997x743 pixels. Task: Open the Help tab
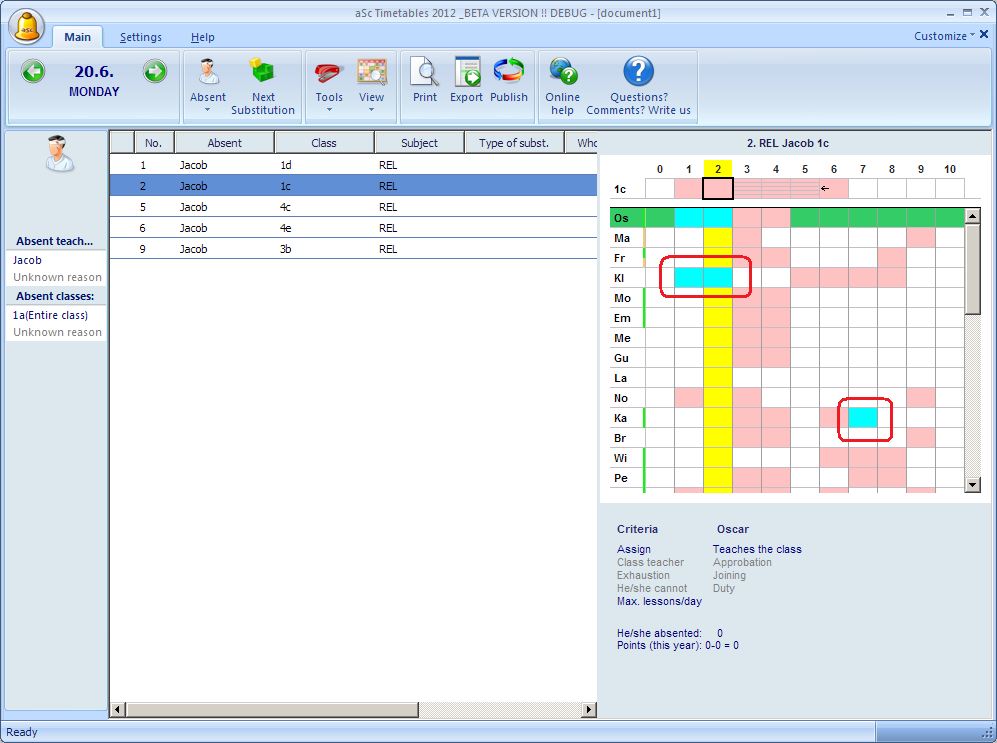(203, 37)
